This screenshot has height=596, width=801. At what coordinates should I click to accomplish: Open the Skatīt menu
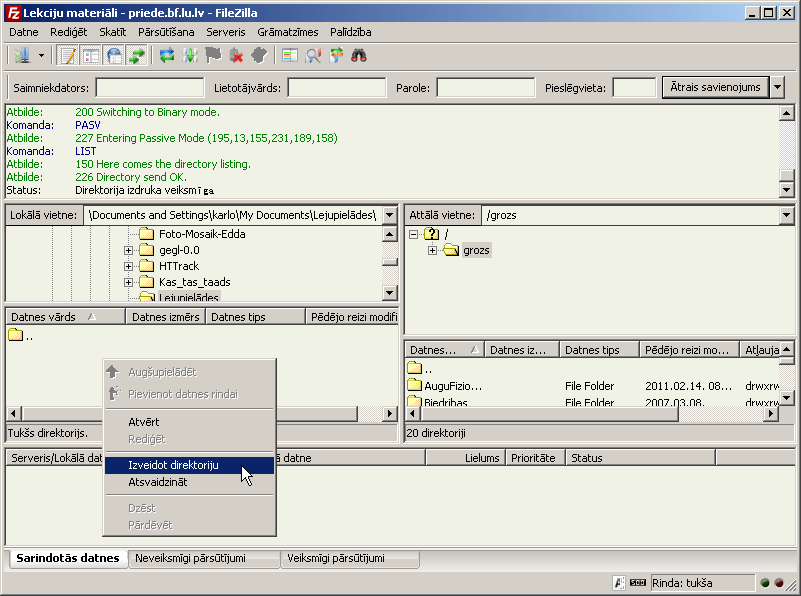coord(112,32)
